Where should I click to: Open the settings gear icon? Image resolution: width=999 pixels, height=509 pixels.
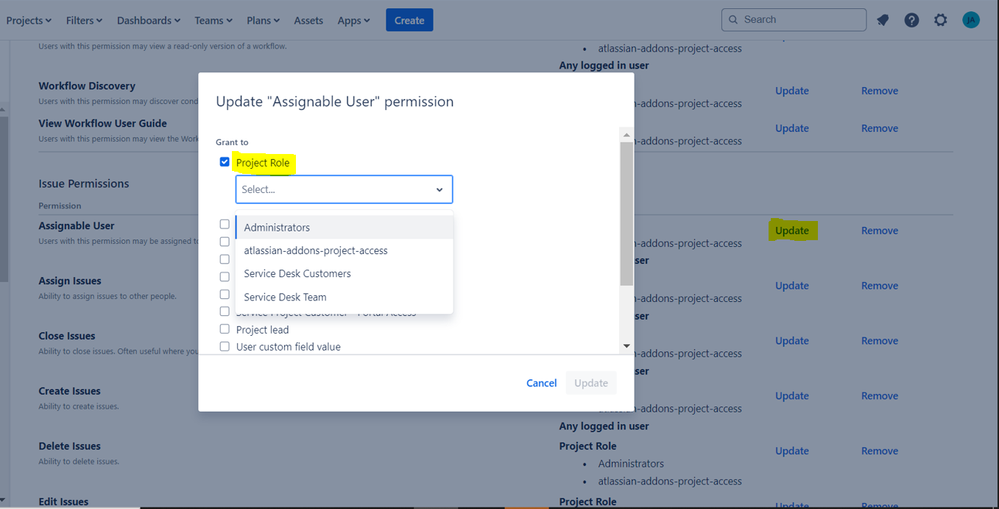[x=940, y=20]
